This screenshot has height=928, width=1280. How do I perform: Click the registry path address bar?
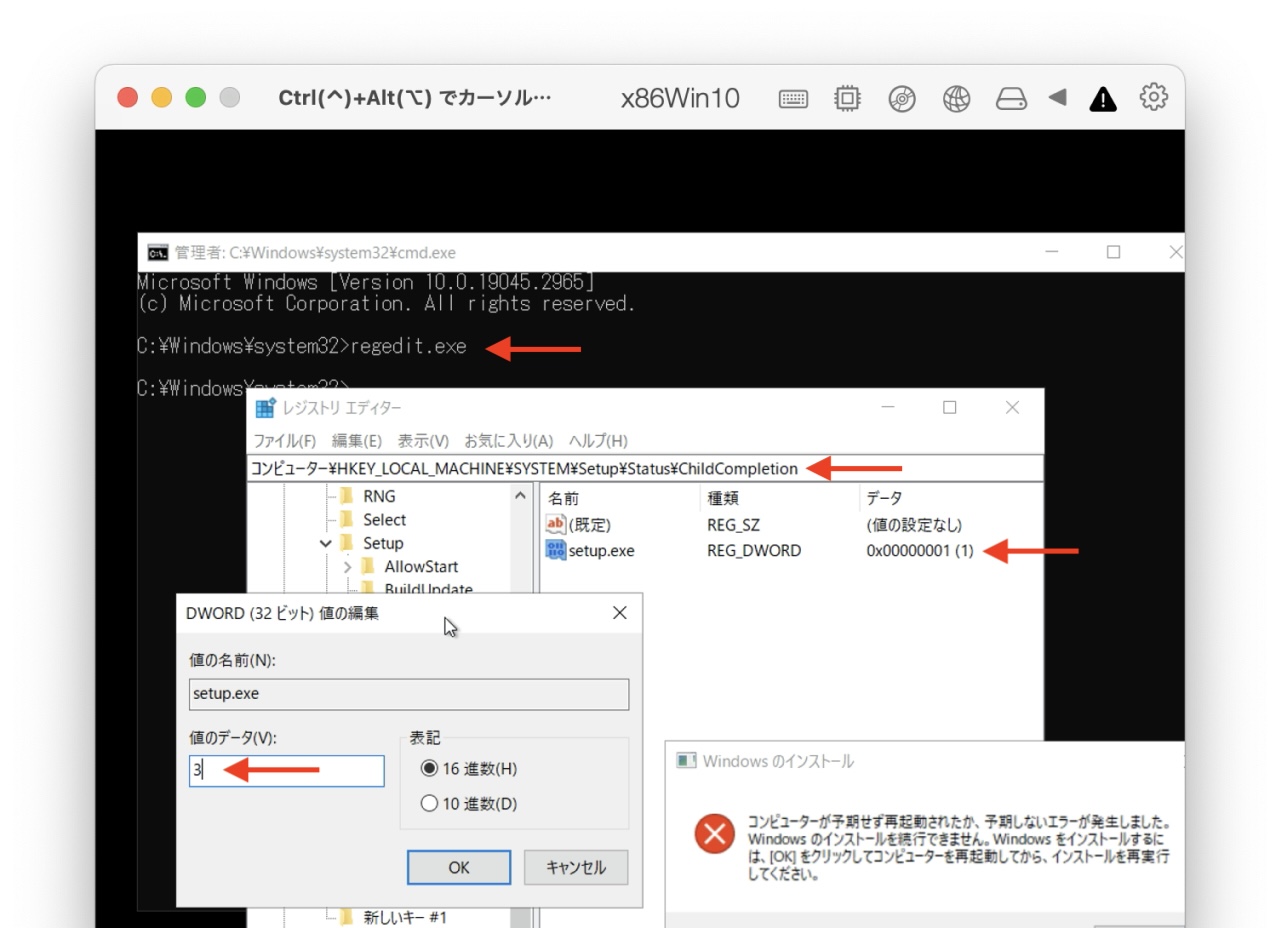point(645,468)
